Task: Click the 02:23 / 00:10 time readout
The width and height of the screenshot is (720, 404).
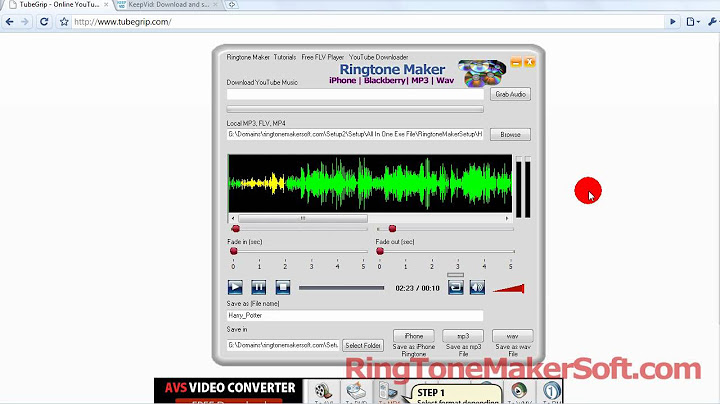Action: 417,288
